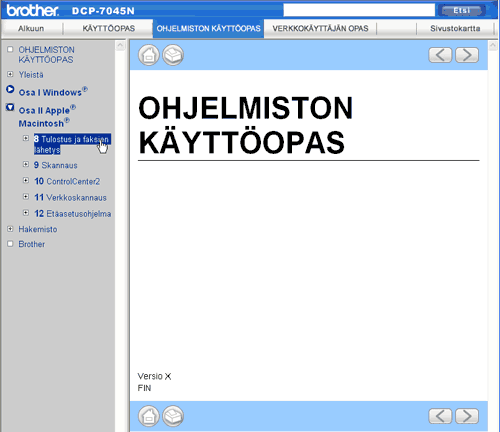Click content pane scrollbar up arrow
The height and width of the screenshot is (432, 500).
(493, 46)
